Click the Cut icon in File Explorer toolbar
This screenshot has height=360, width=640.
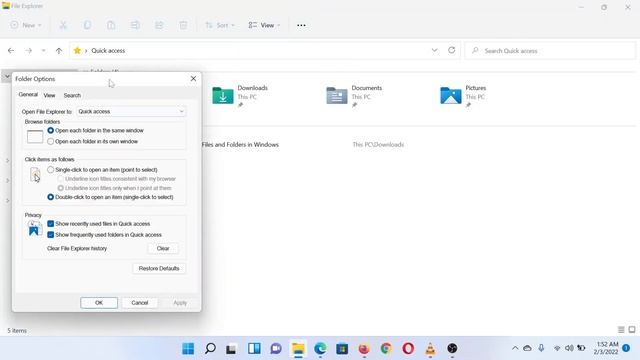(63, 25)
